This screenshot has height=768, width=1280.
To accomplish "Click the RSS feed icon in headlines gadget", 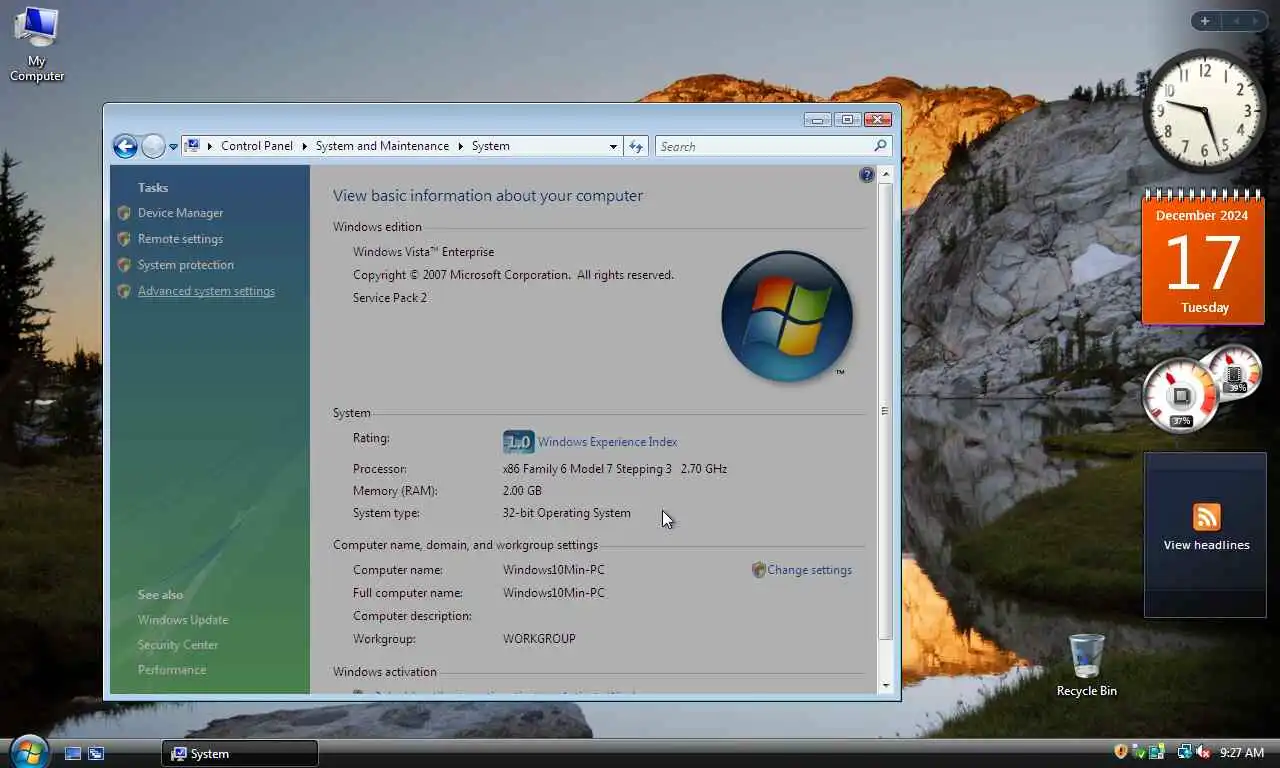I will [1207, 517].
